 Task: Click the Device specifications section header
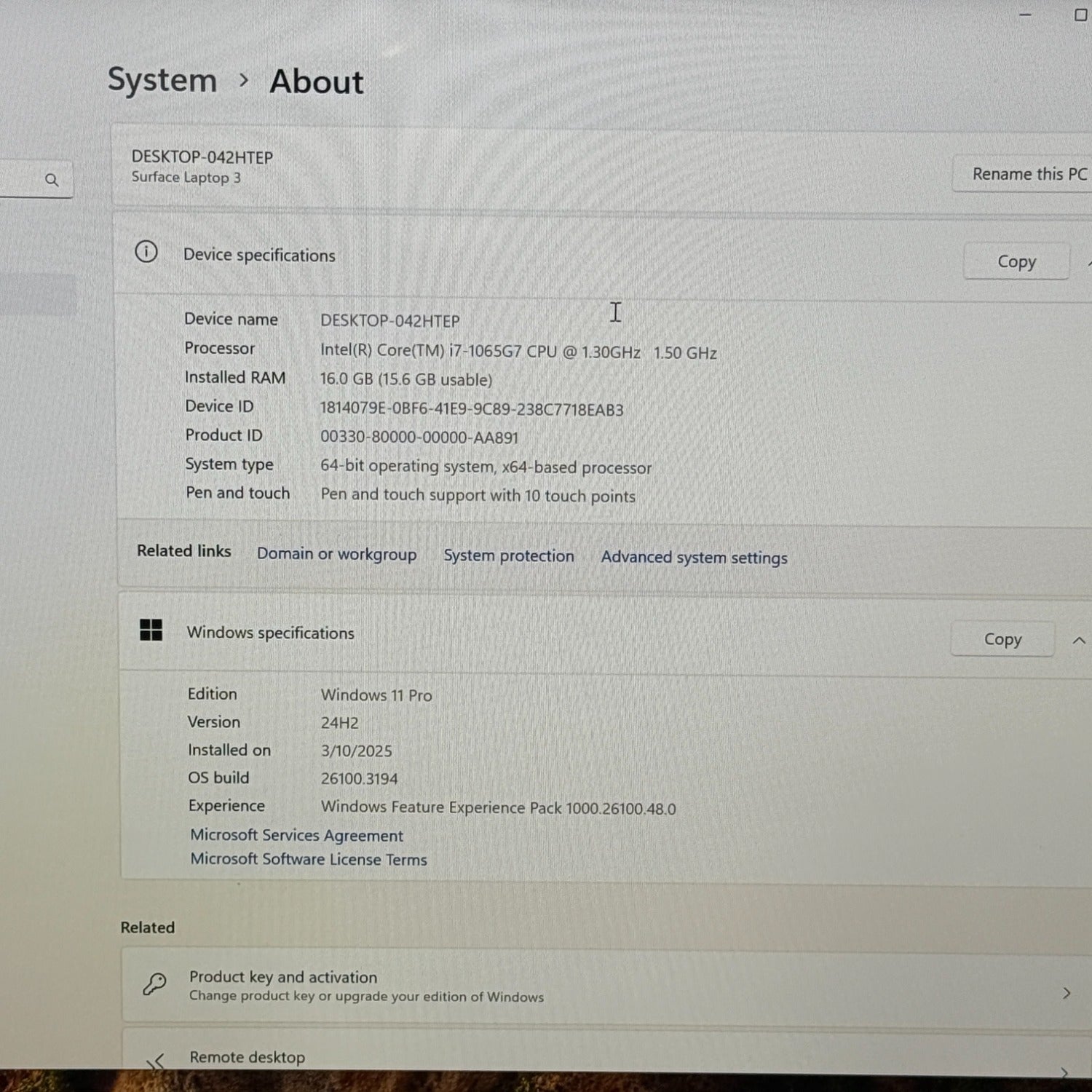point(259,255)
